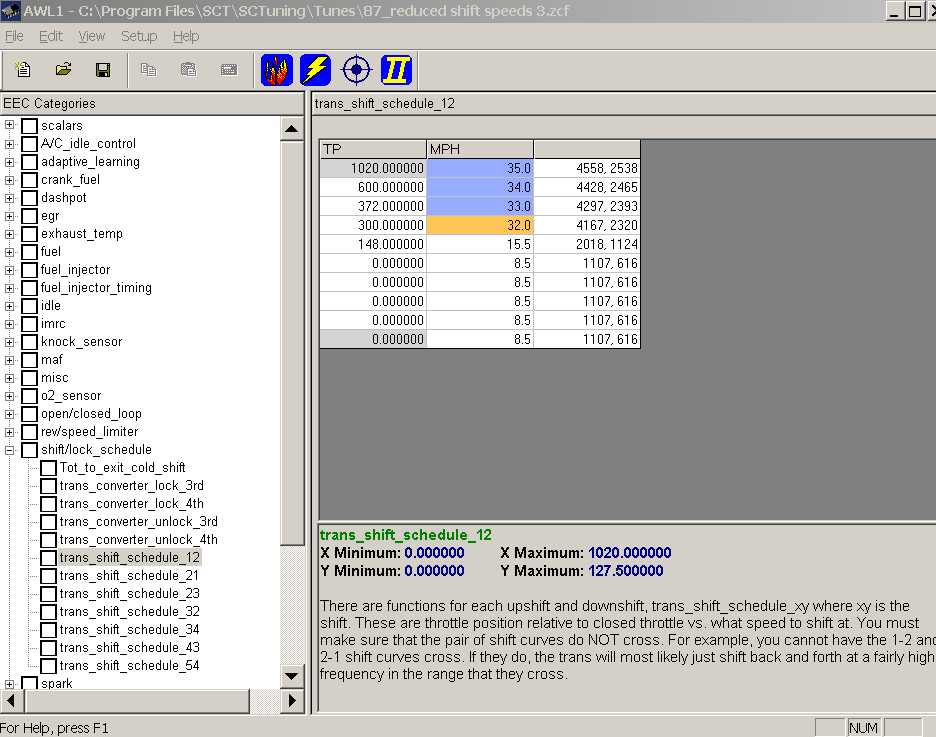Click the 1020.000000 TP cell

click(x=373, y=168)
